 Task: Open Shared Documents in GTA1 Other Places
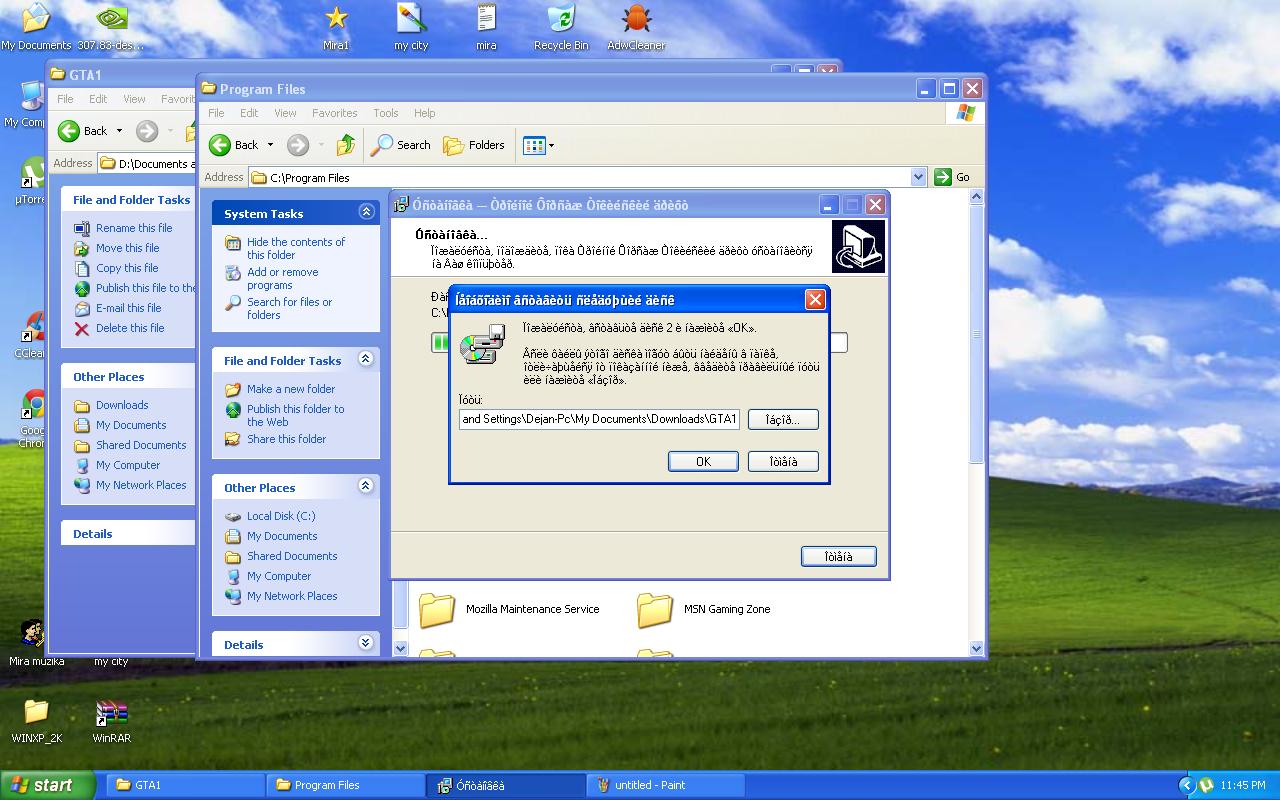point(141,445)
